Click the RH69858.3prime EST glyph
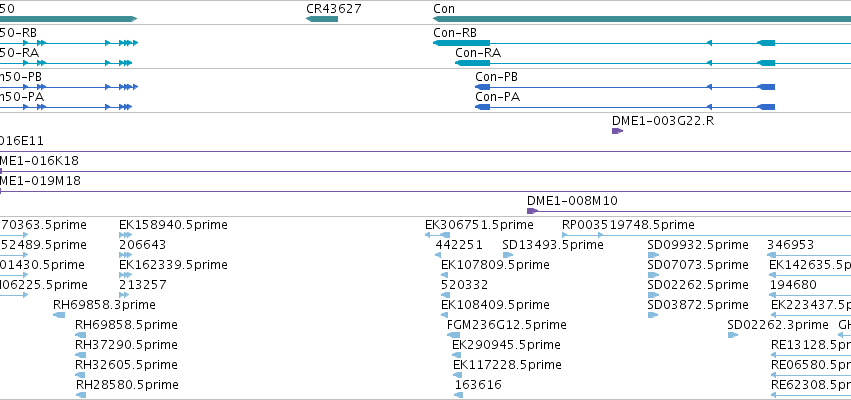The width and height of the screenshot is (851, 400). pyautogui.click(x=59, y=315)
